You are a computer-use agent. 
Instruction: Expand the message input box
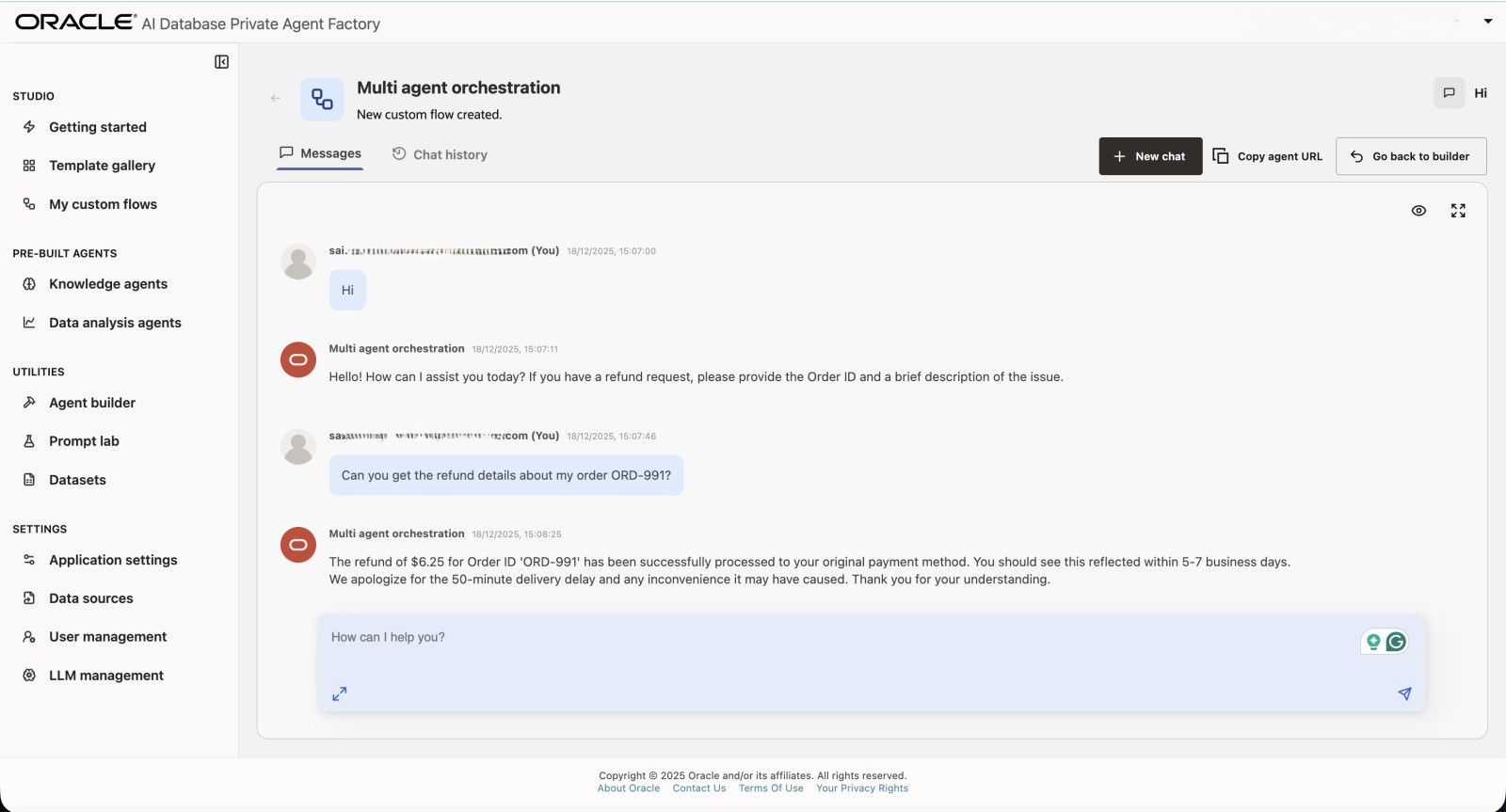[340, 693]
